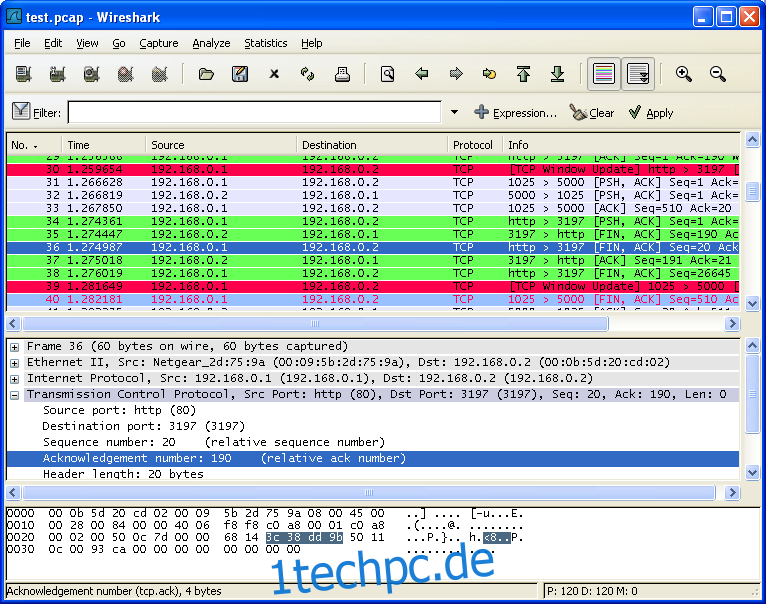Open the Help menu

(x=312, y=43)
